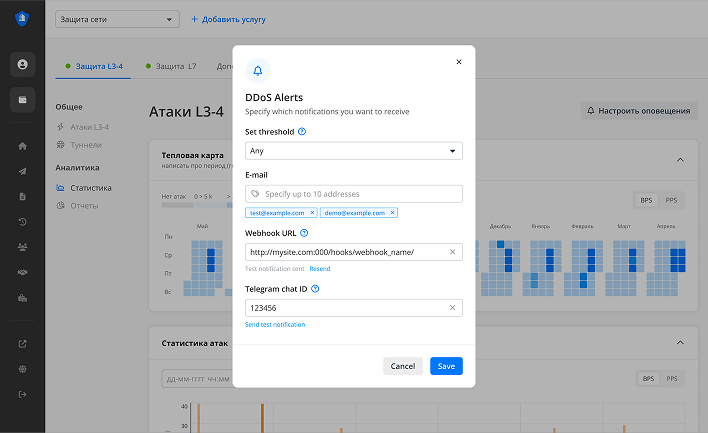
Task: Close the DDoS Alerts dialog
Action: (459, 62)
